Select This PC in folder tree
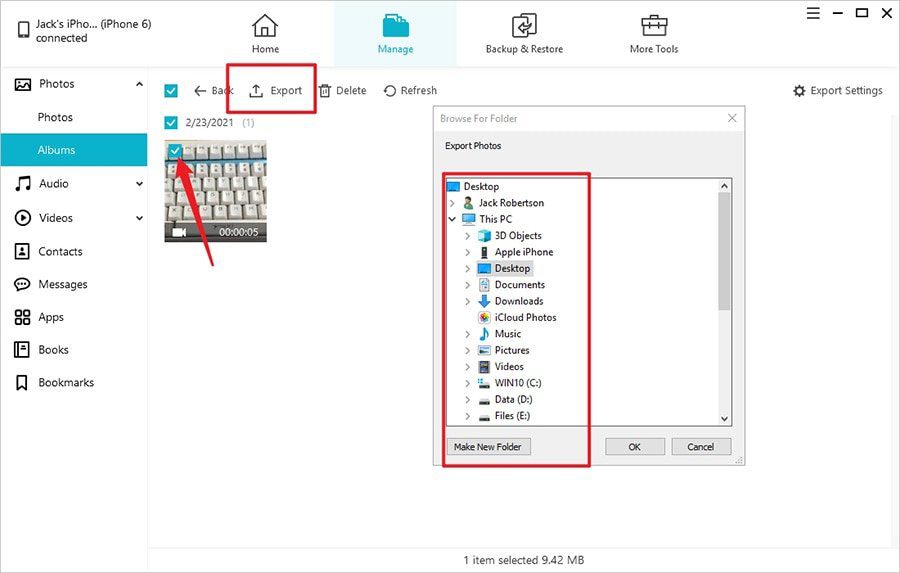The width and height of the screenshot is (900, 573). [495, 219]
